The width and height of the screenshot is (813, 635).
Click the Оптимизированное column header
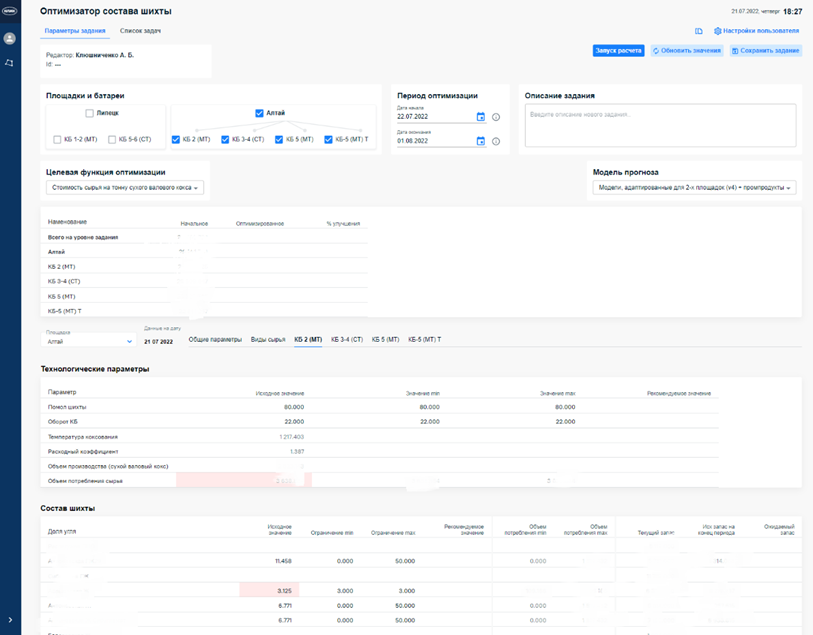pos(260,223)
